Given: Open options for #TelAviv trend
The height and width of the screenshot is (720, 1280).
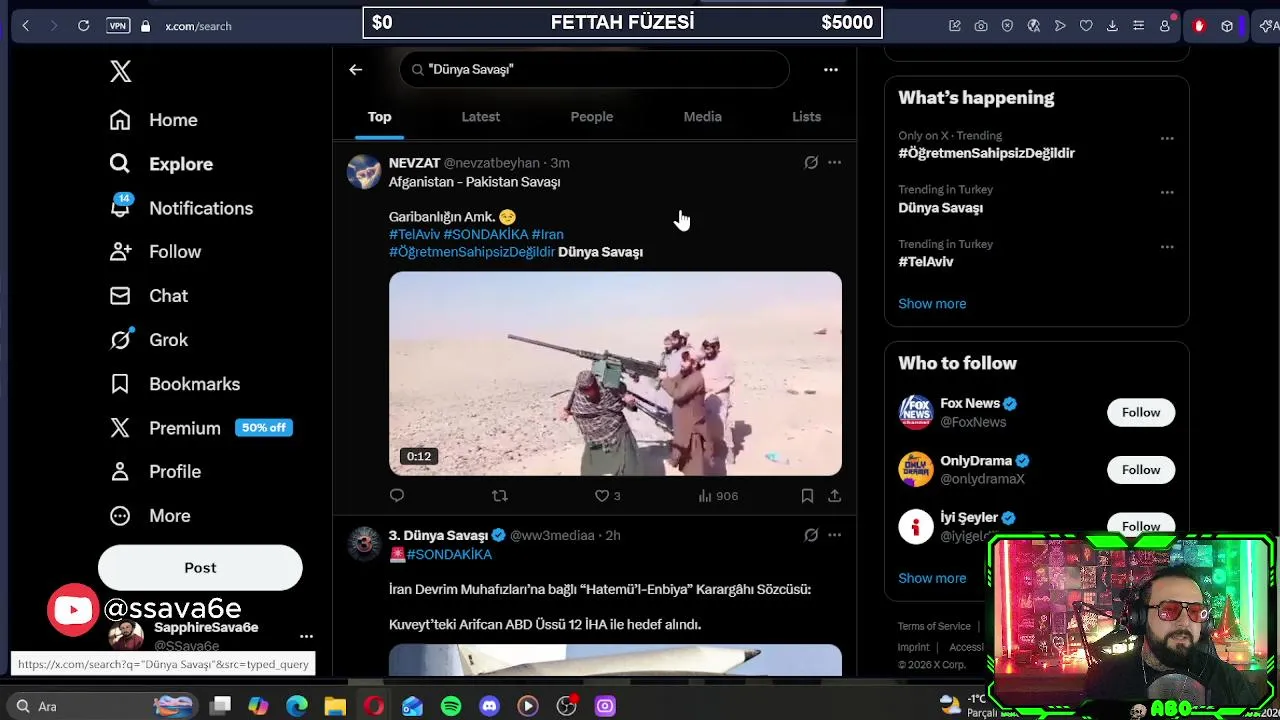Looking at the screenshot, I should coord(1167,246).
